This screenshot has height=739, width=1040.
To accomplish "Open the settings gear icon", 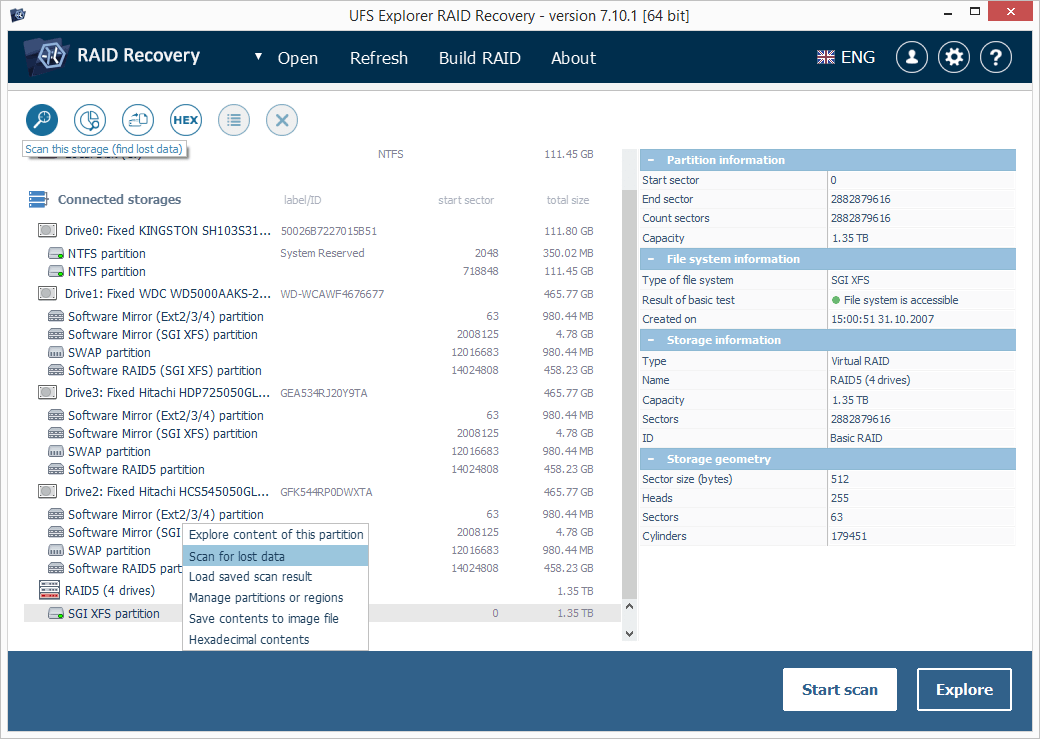I will [954, 58].
